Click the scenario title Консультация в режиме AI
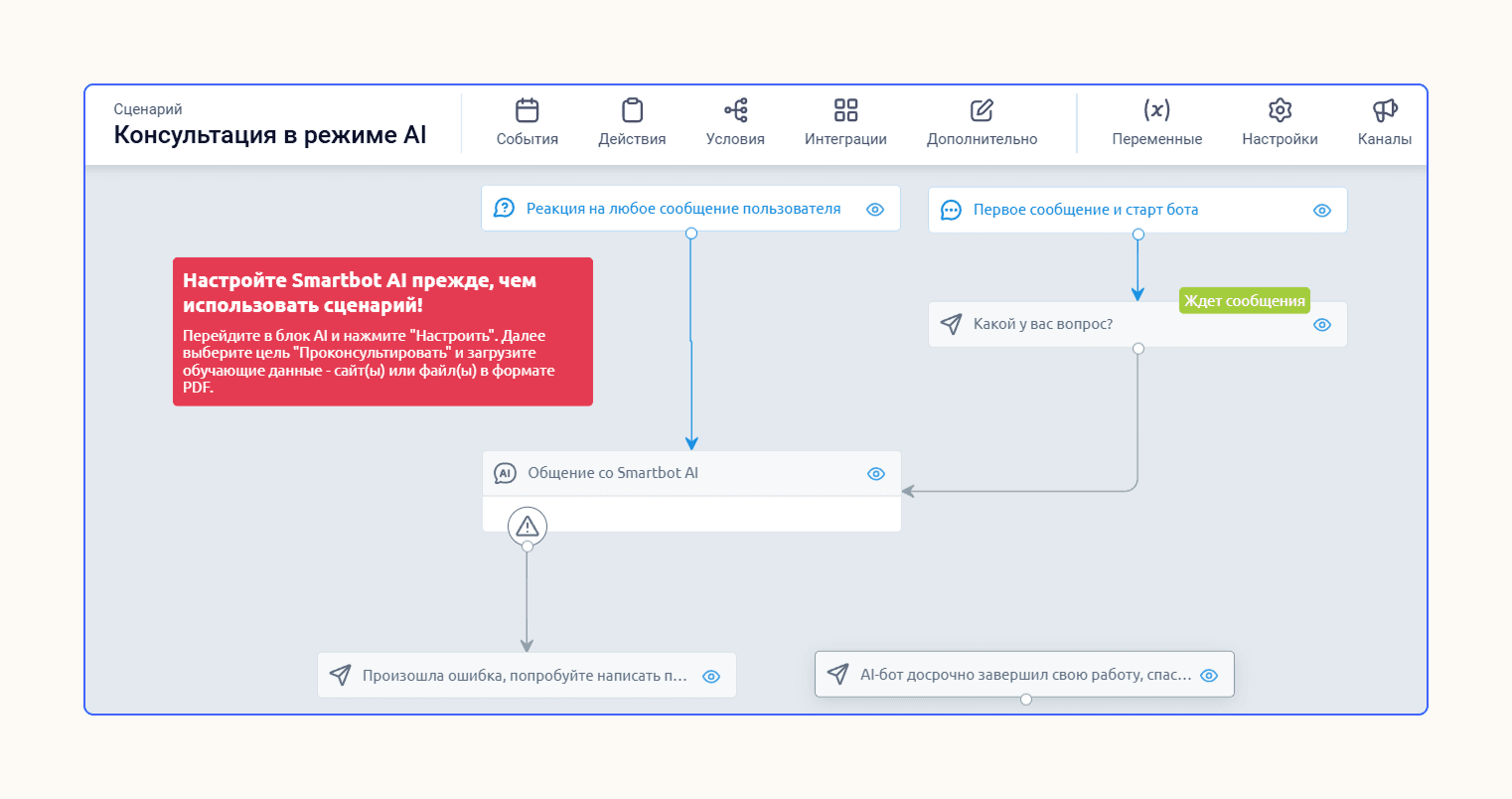1512x799 pixels. coord(270,135)
